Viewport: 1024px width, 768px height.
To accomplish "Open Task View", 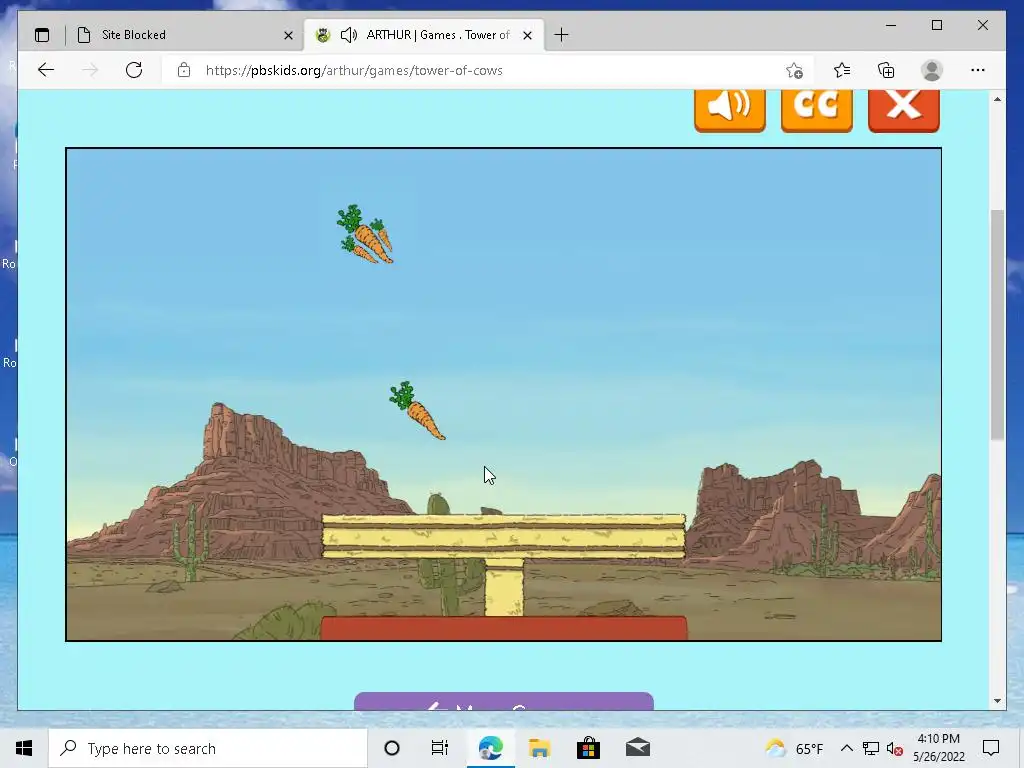I will tap(440, 748).
